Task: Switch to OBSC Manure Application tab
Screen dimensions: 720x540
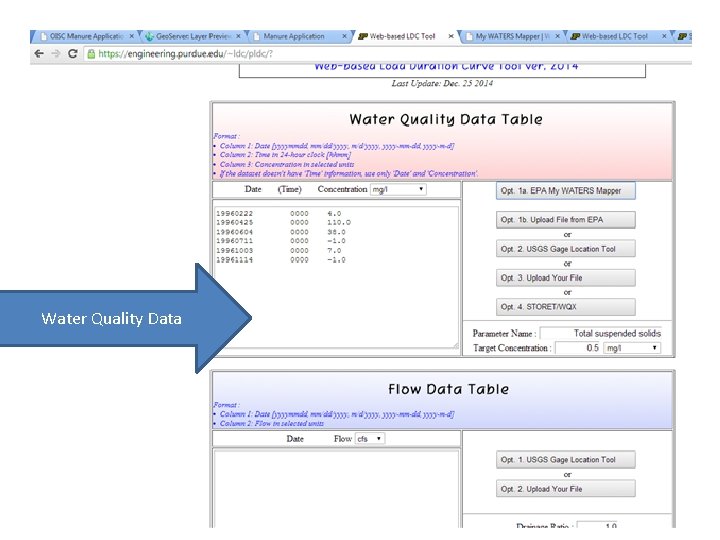Action: (84, 36)
